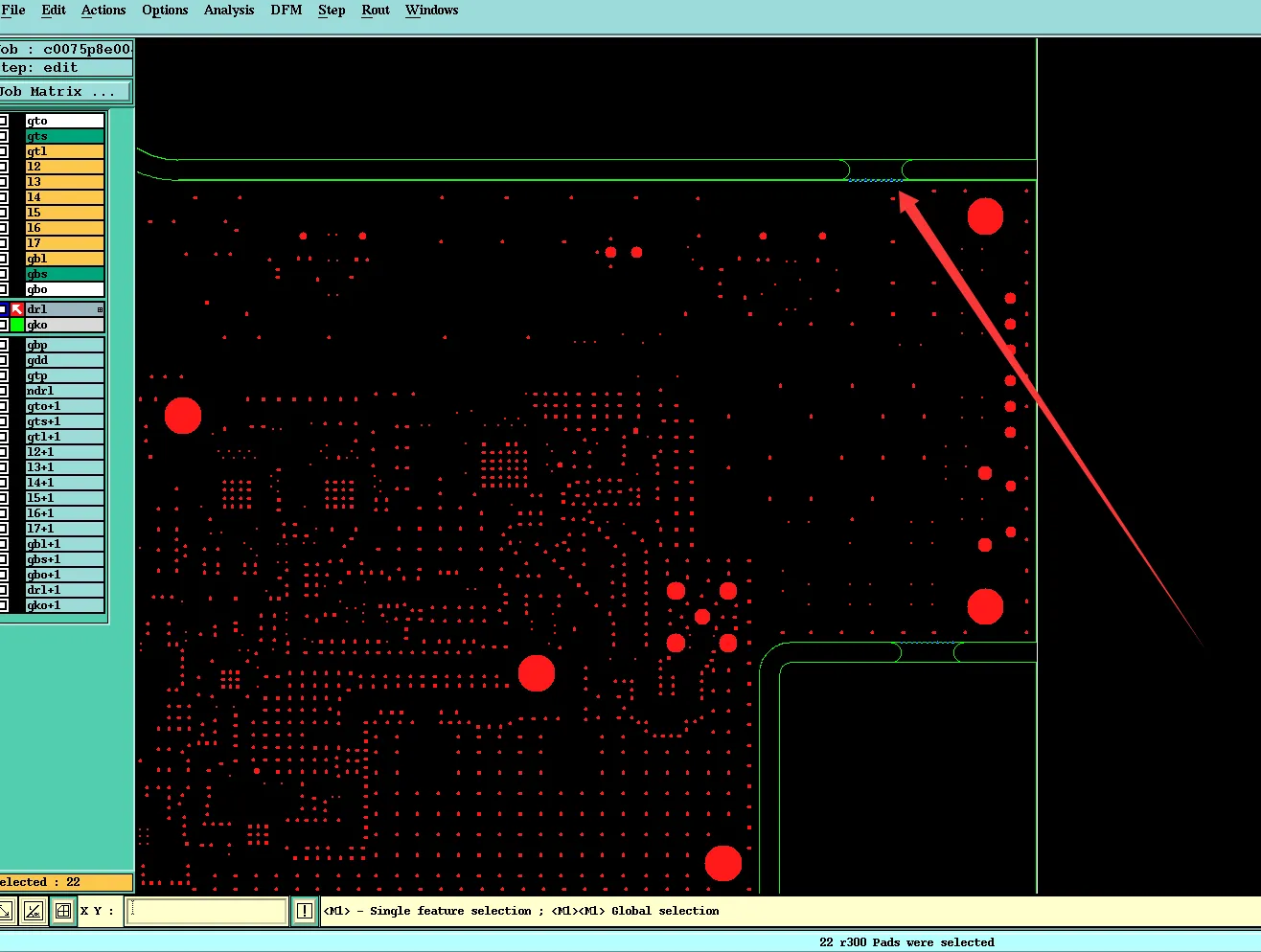
Task: Select the gbl+1 layer row
Action: coord(65,544)
